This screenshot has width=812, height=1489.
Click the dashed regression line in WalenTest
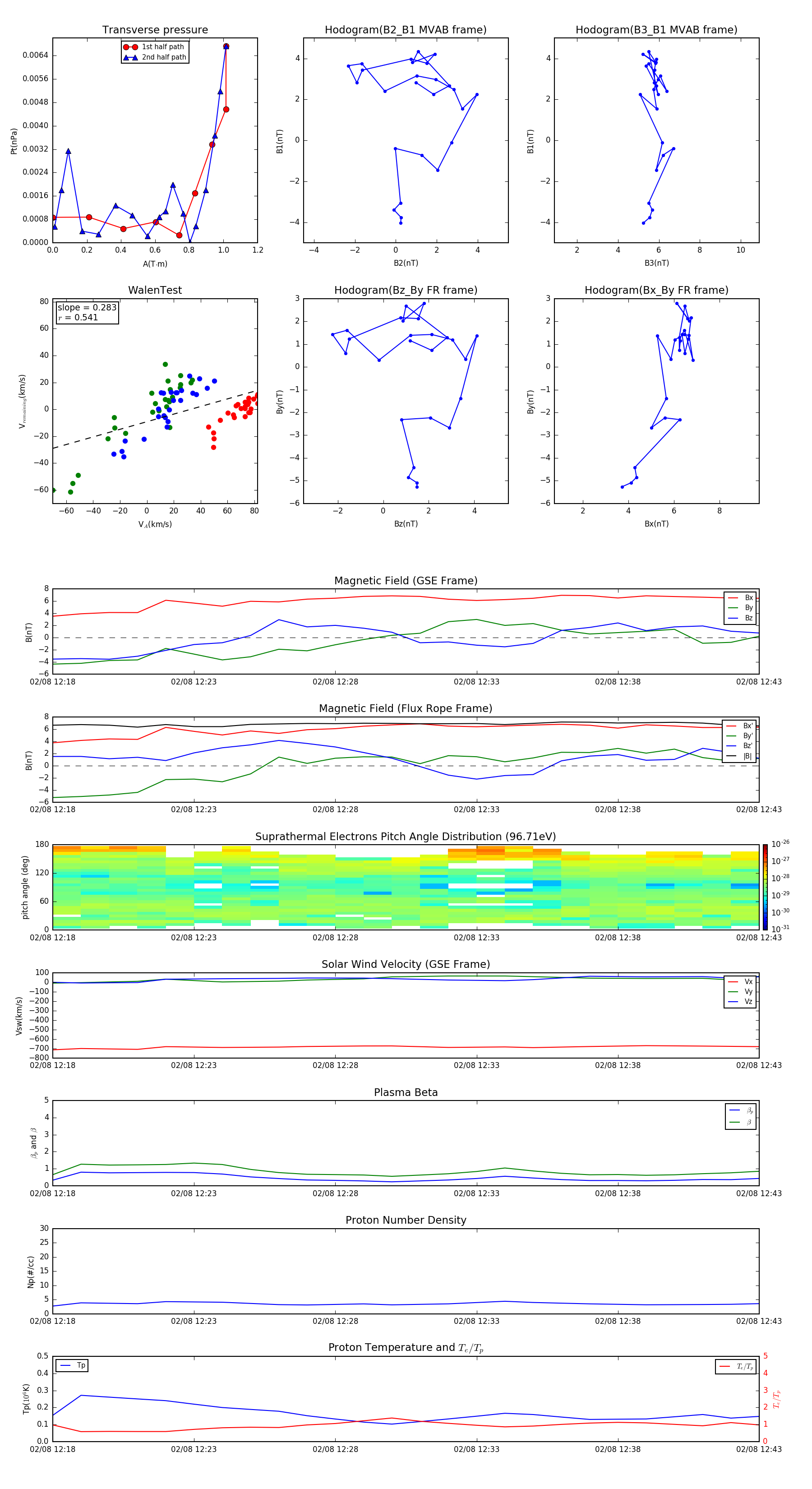[155, 419]
